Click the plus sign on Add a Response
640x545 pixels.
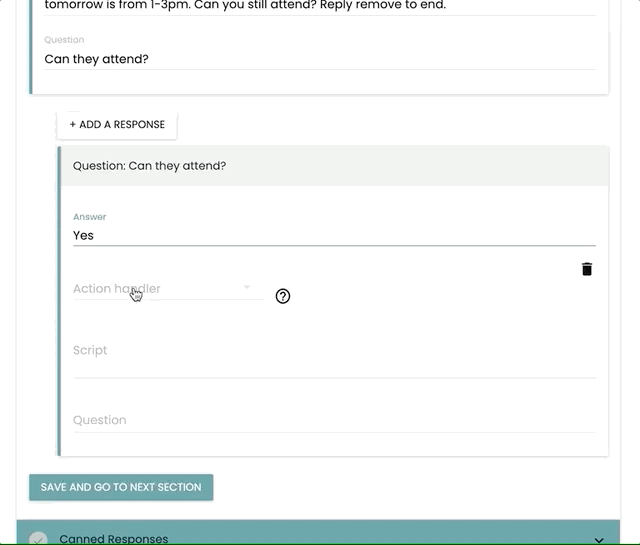73,125
